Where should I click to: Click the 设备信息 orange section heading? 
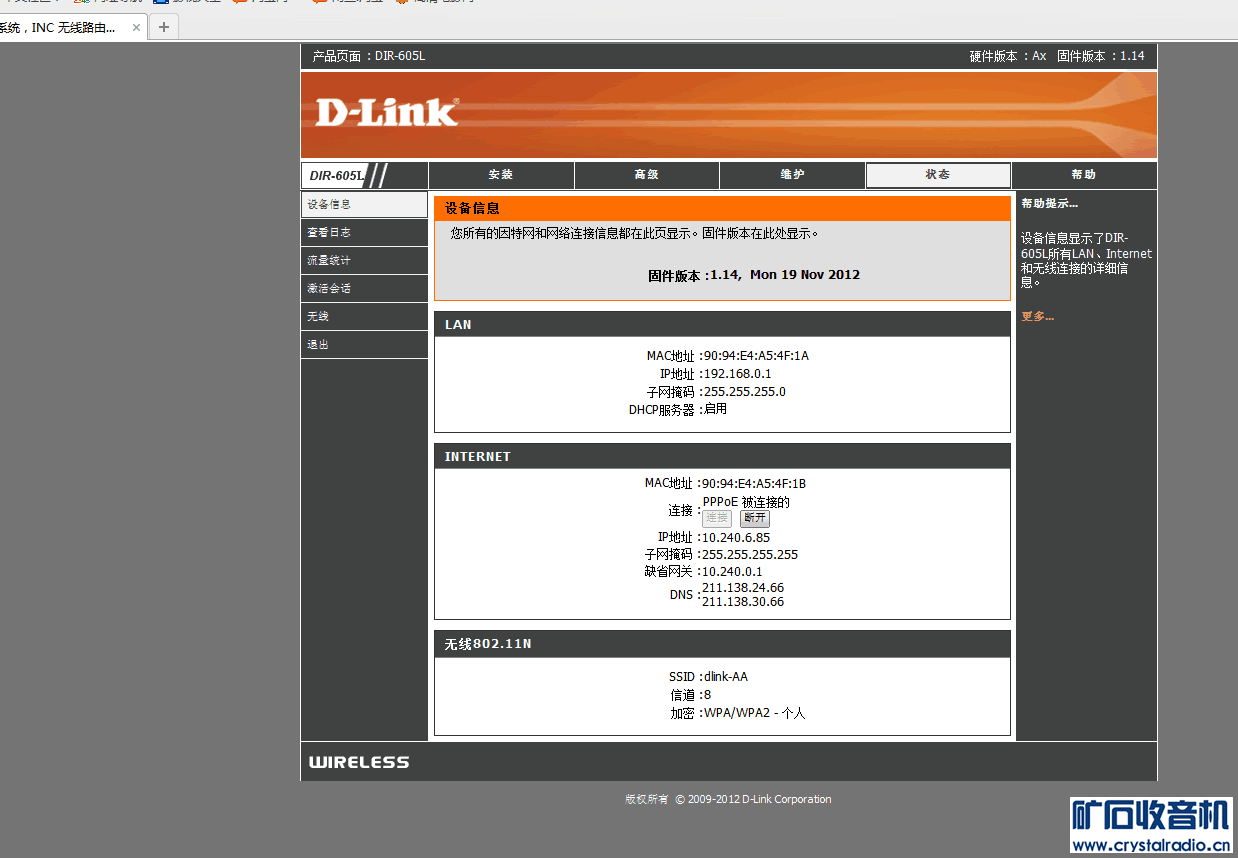pos(722,209)
